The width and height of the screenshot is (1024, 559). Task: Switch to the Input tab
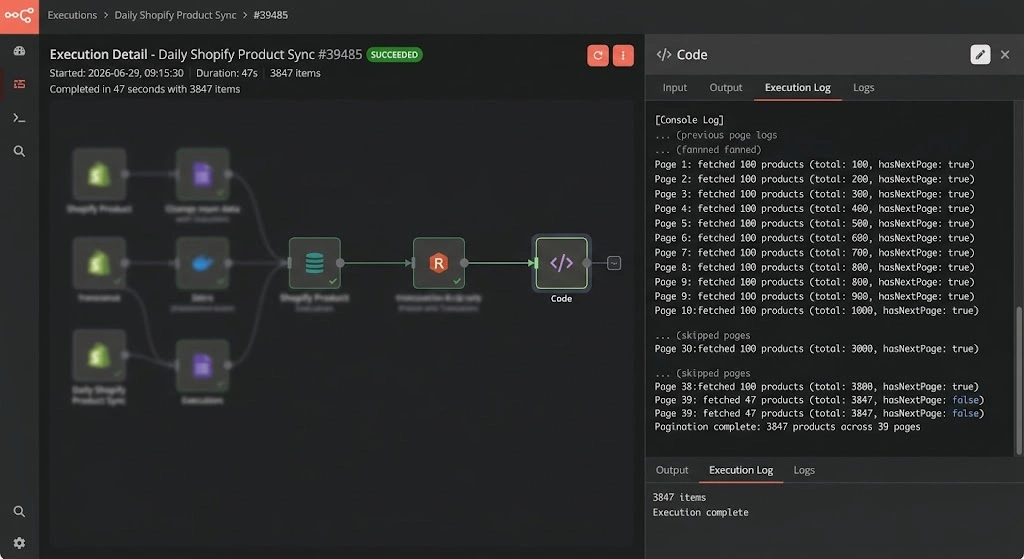pyautogui.click(x=675, y=88)
